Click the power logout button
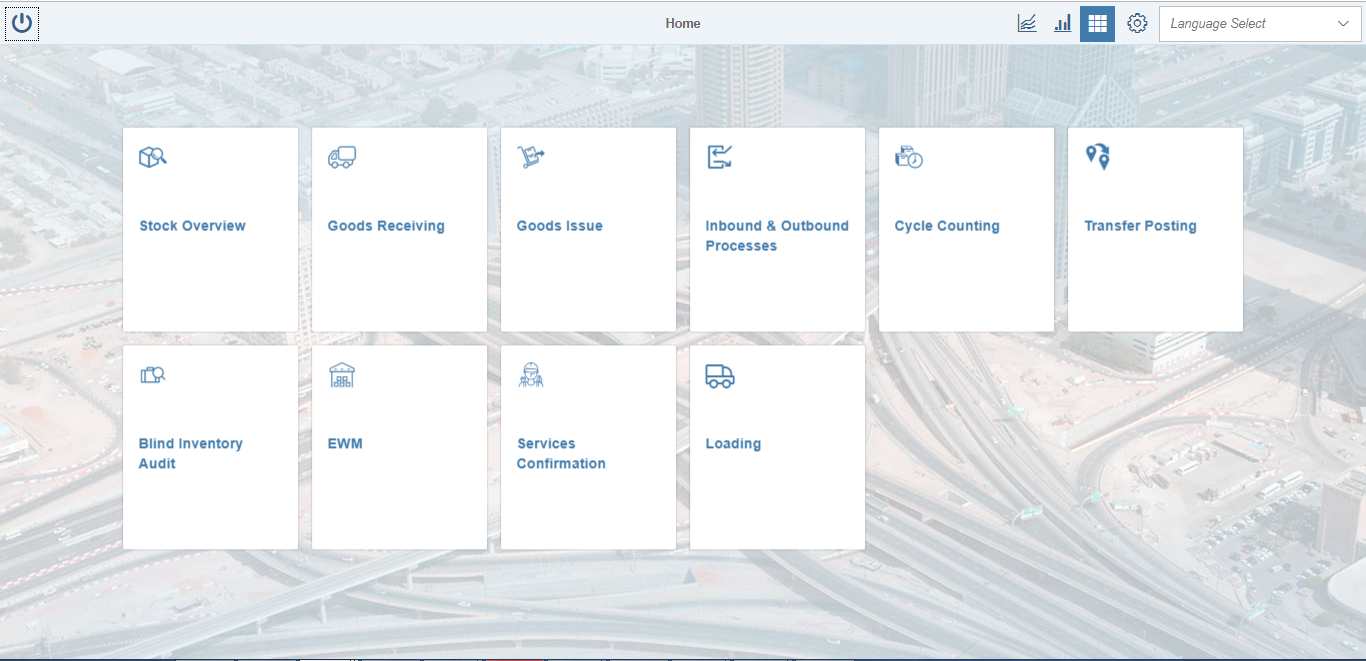Viewport: 1366px width, 661px height. coord(22,22)
